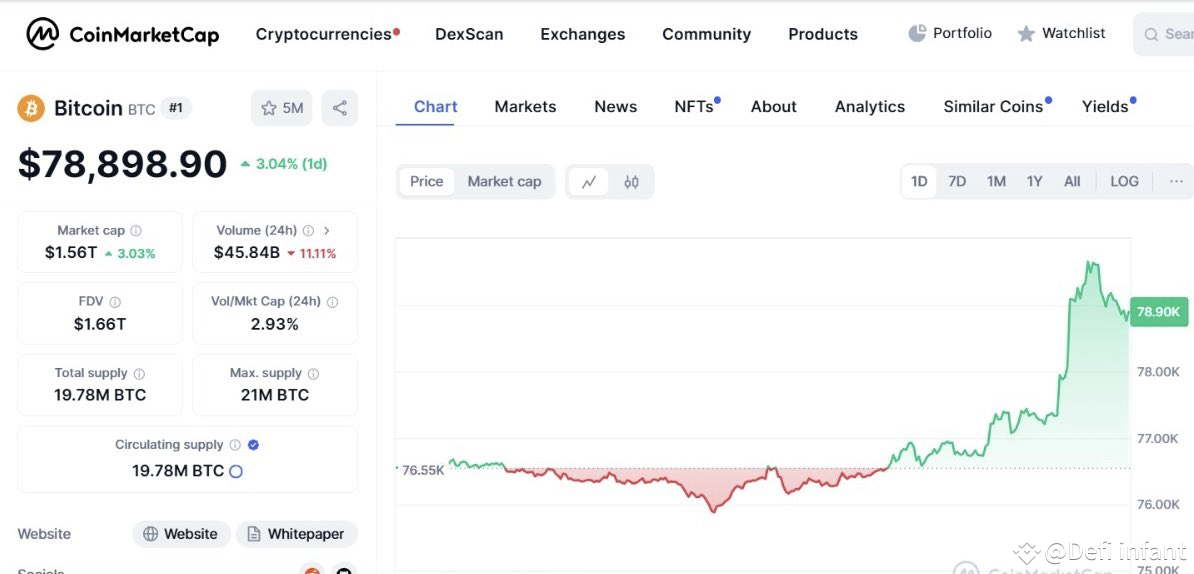Screen dimensions: 1194x574
Task: Click the 78.90K current price label
Action: click(x=1158, y=311)
